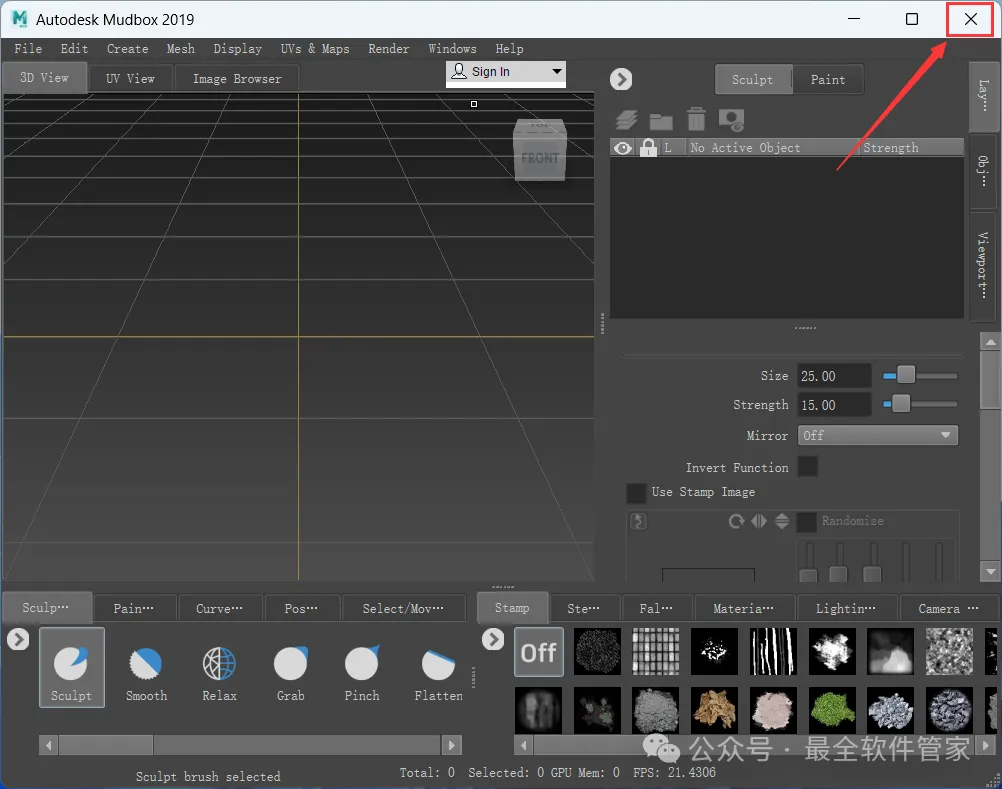Open the Lighting presets tab
The width and height of the screenshot is (1002, 789).
coord(845,608)
